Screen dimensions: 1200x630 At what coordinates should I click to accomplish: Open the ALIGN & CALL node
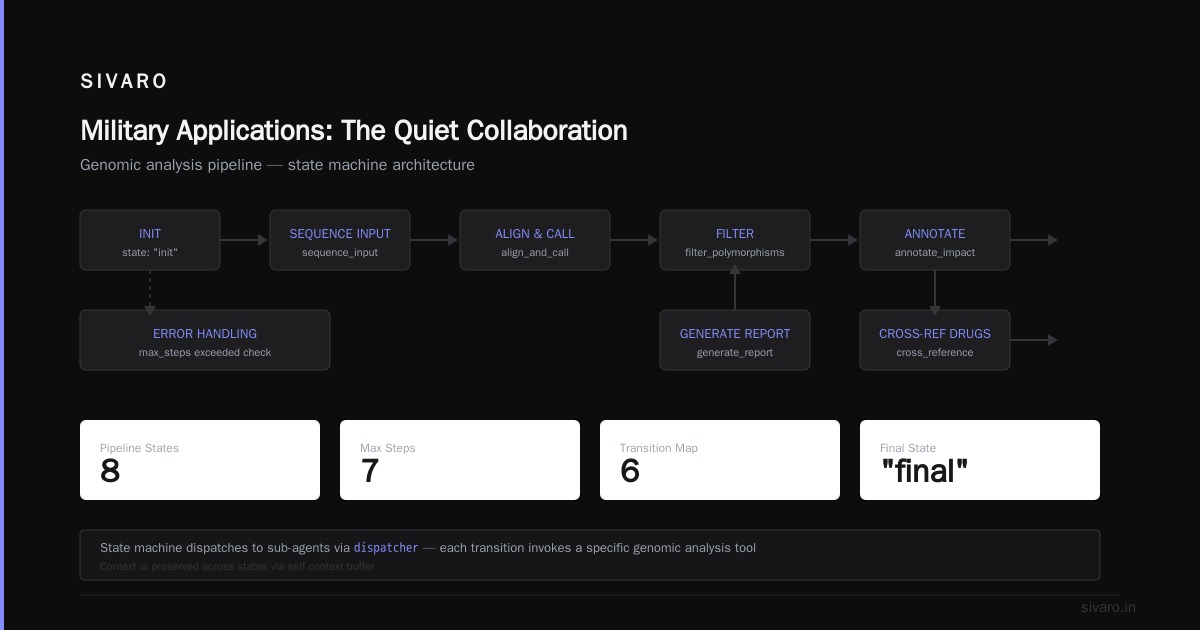point(535,240)
